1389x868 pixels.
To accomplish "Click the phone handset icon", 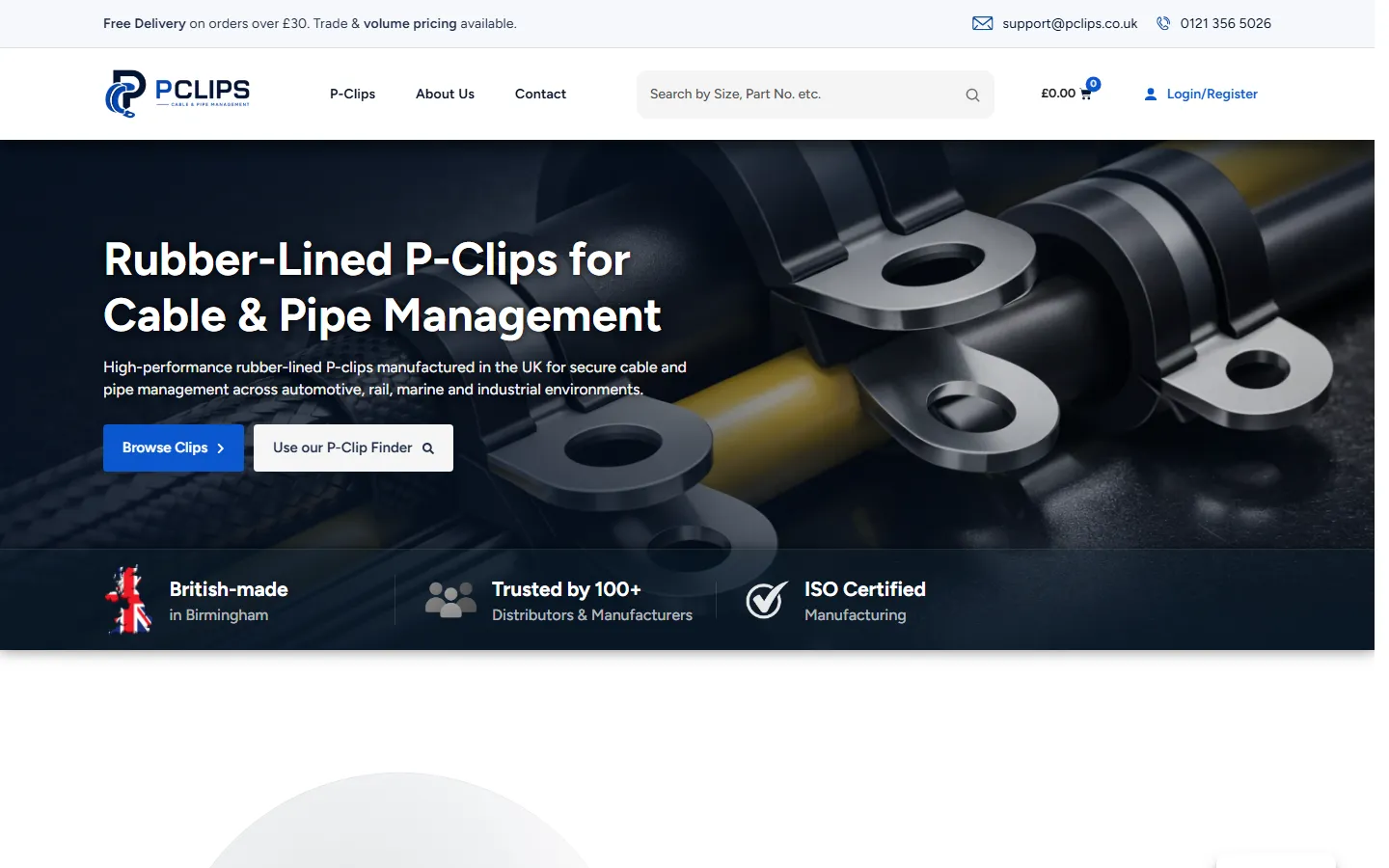I will [x=1163, y=23].
